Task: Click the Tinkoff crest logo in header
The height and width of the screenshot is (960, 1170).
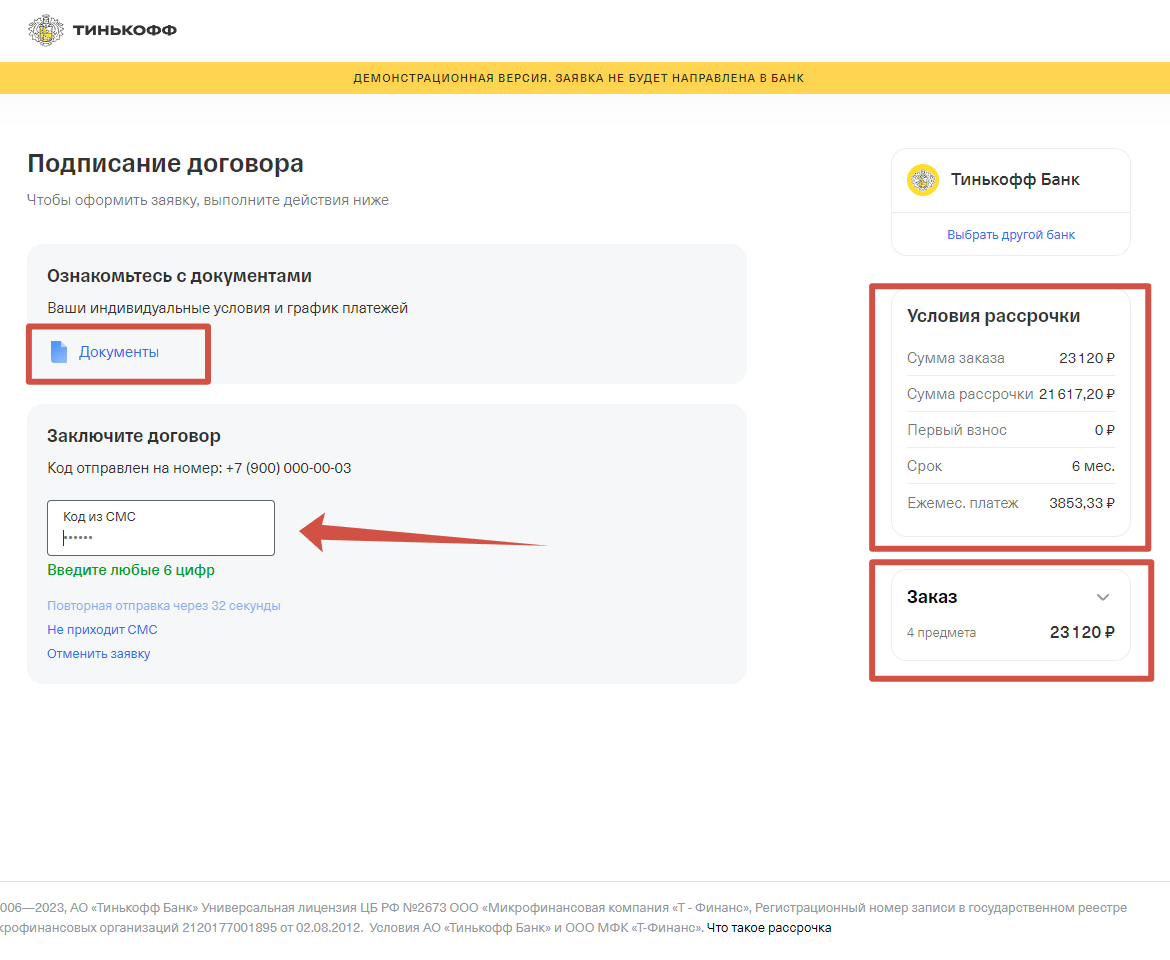Action: coord(45,30)
